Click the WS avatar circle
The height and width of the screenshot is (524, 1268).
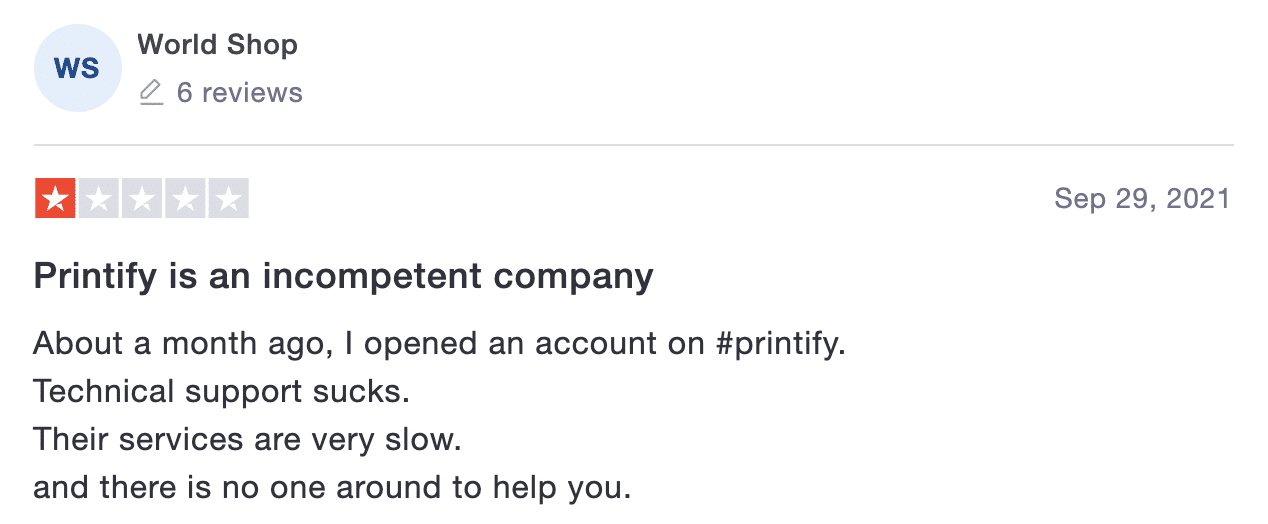tap(77, 68)
